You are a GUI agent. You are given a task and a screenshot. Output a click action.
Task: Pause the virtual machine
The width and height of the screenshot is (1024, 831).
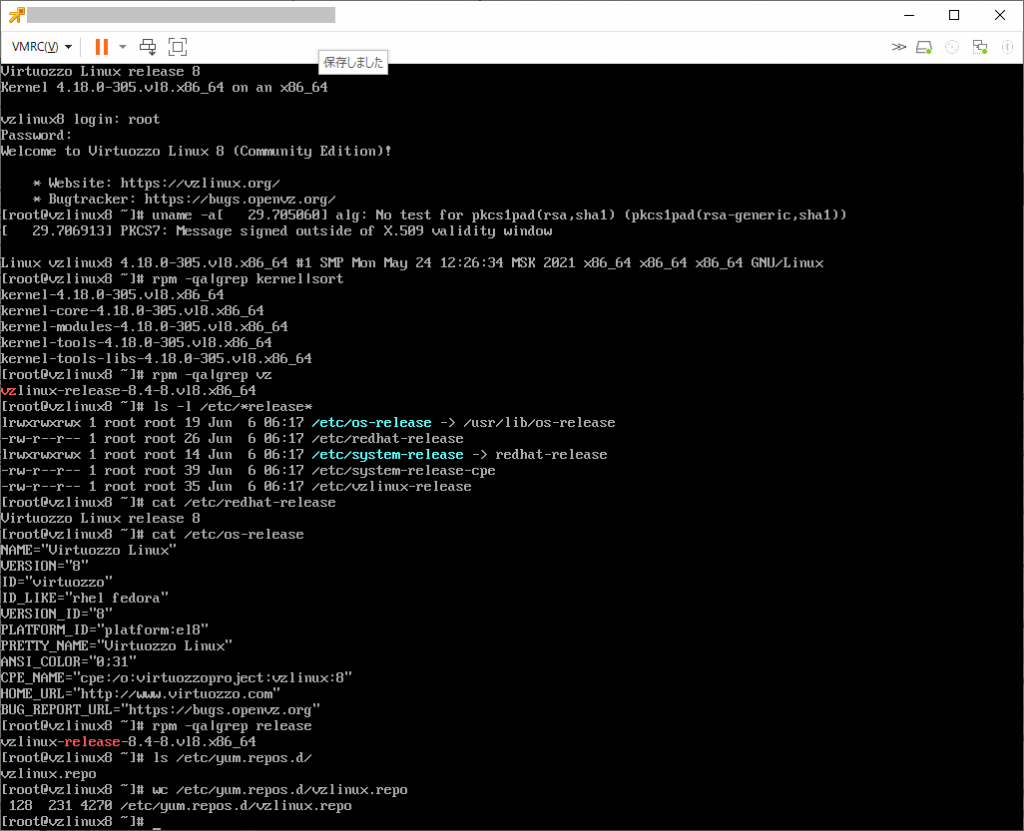[x=101, y=46]
